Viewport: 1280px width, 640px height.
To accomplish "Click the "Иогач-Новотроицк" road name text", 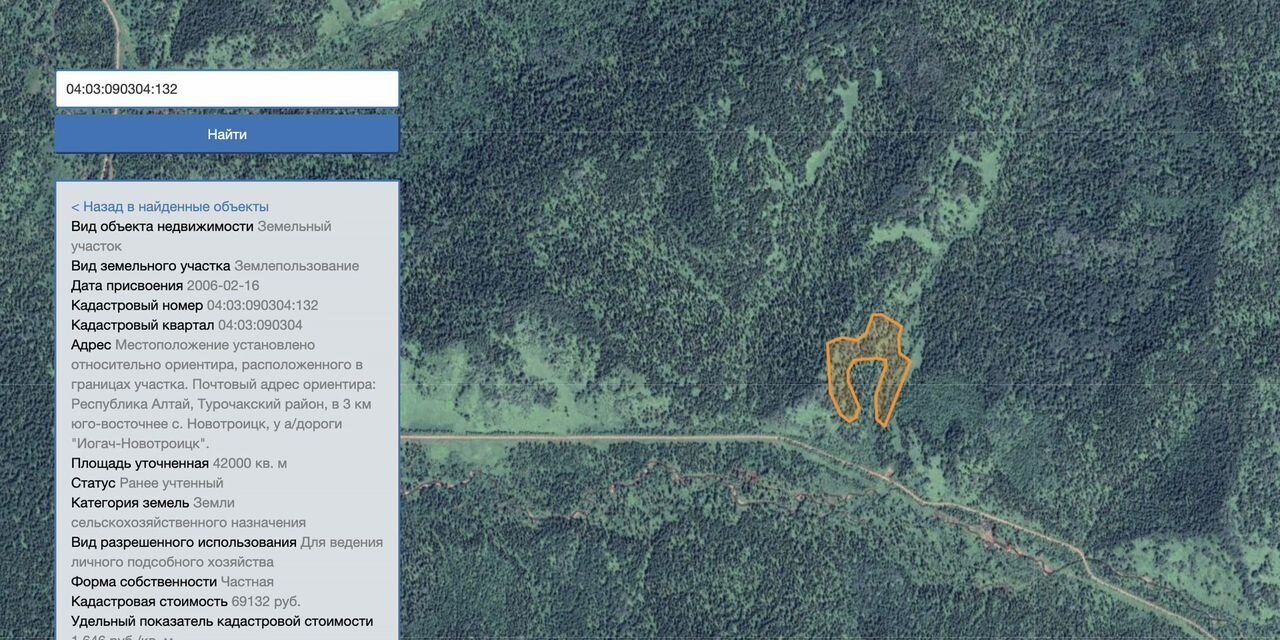I will click(x=140, y=443).
